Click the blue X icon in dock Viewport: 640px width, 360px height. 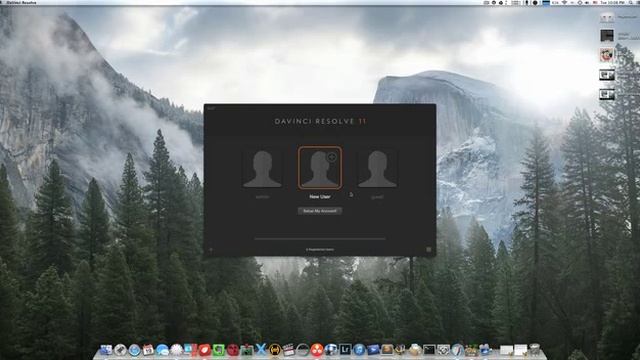tap(261, 350)
